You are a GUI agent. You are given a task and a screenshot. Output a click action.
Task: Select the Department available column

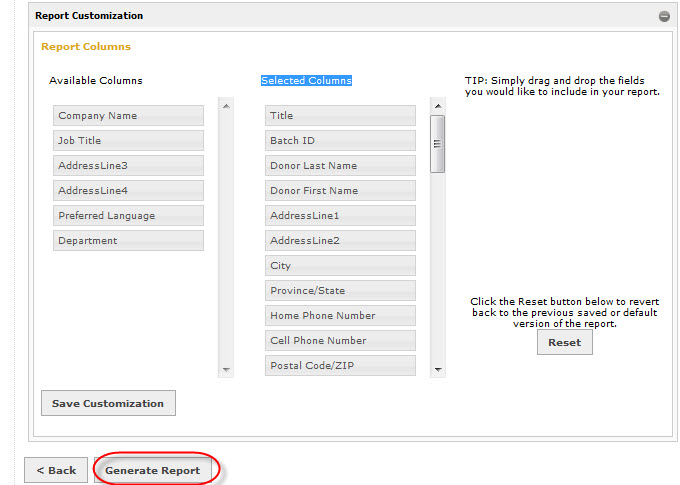pyautogui.click(x=128, y=241)
